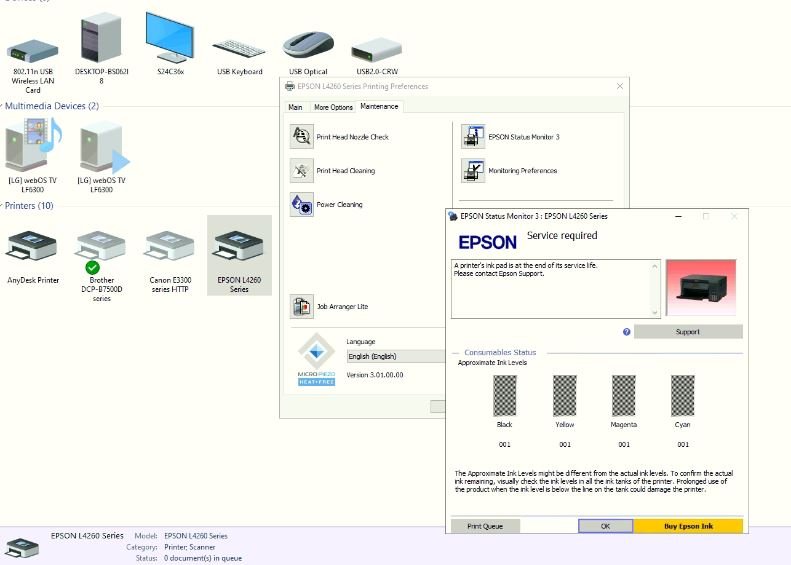
Task: Open the Language dropdown
Action: click(x=396, y=356)
